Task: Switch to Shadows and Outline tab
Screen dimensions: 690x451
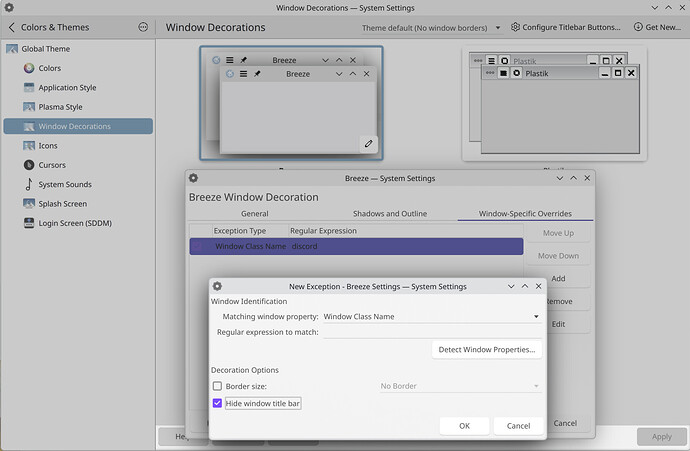Action: click(x=390, y=213)
